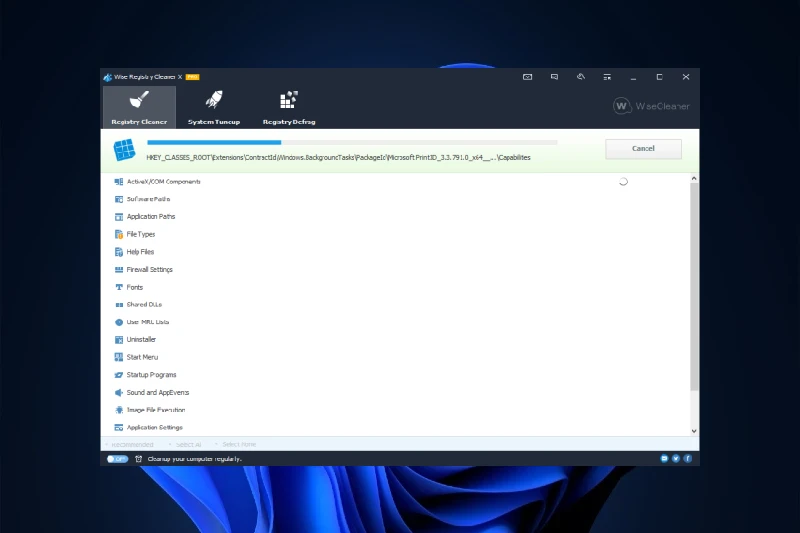
Task: Select the Startup Programs row
Action: tap(396, 375)
